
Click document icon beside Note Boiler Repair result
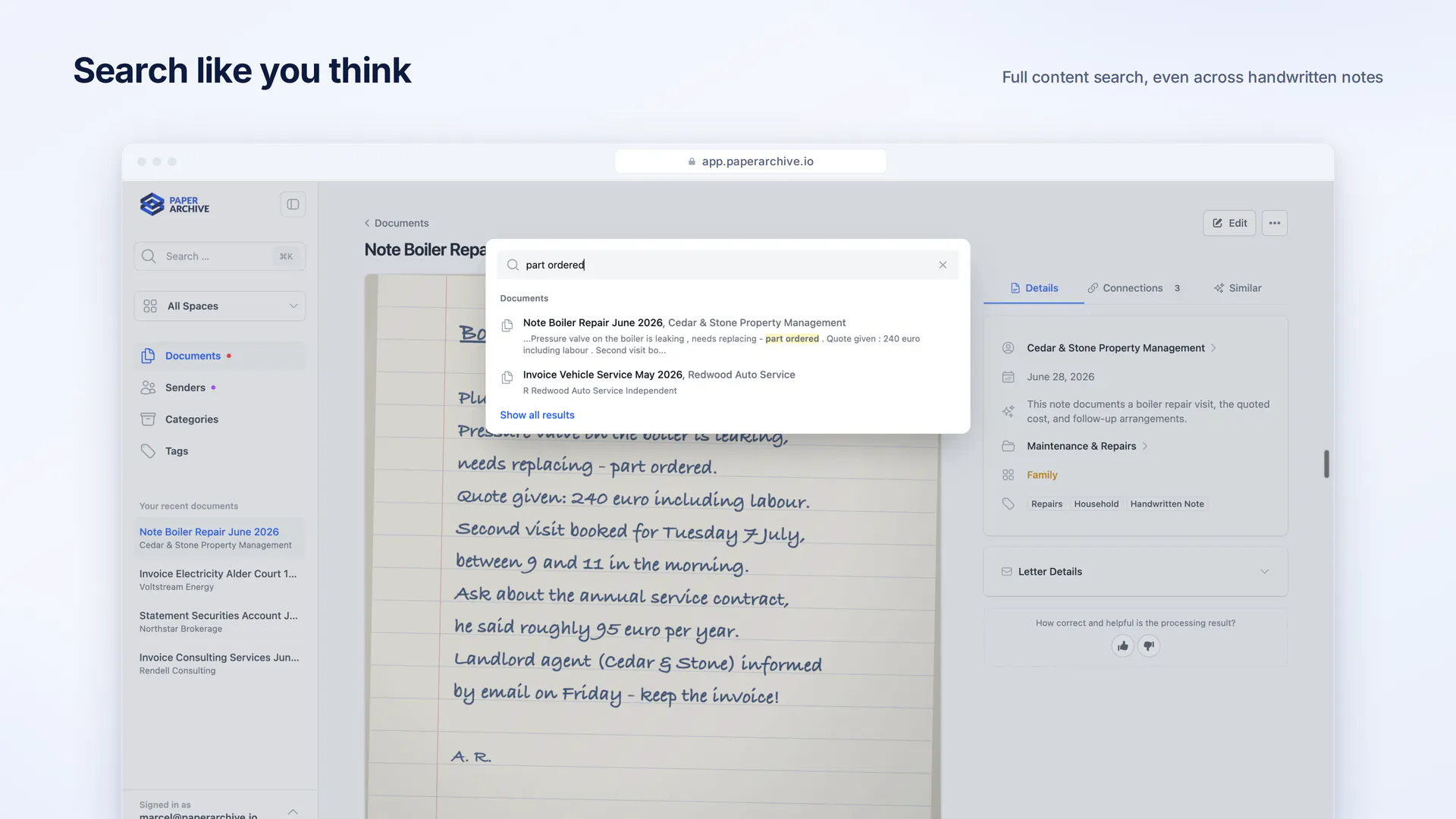pyautogui.click(x=507, y=325)
